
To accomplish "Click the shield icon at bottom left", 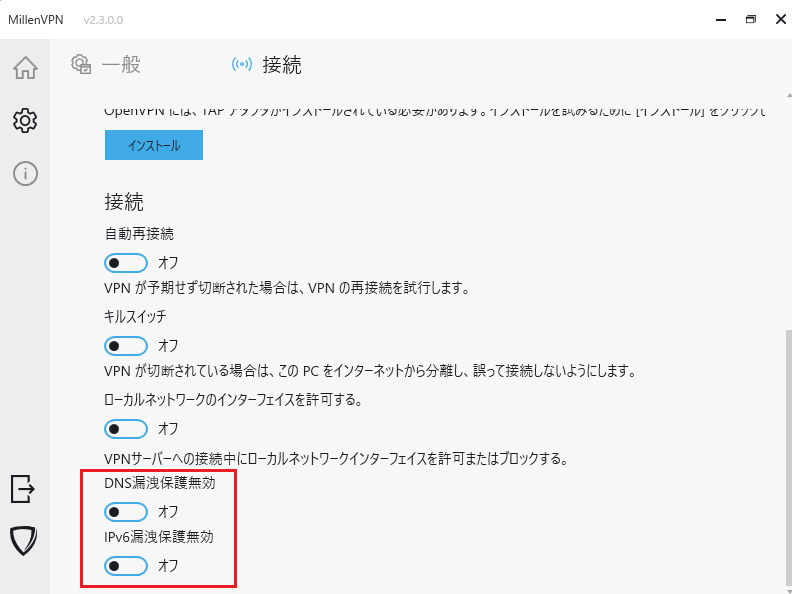I will (23, 541).
